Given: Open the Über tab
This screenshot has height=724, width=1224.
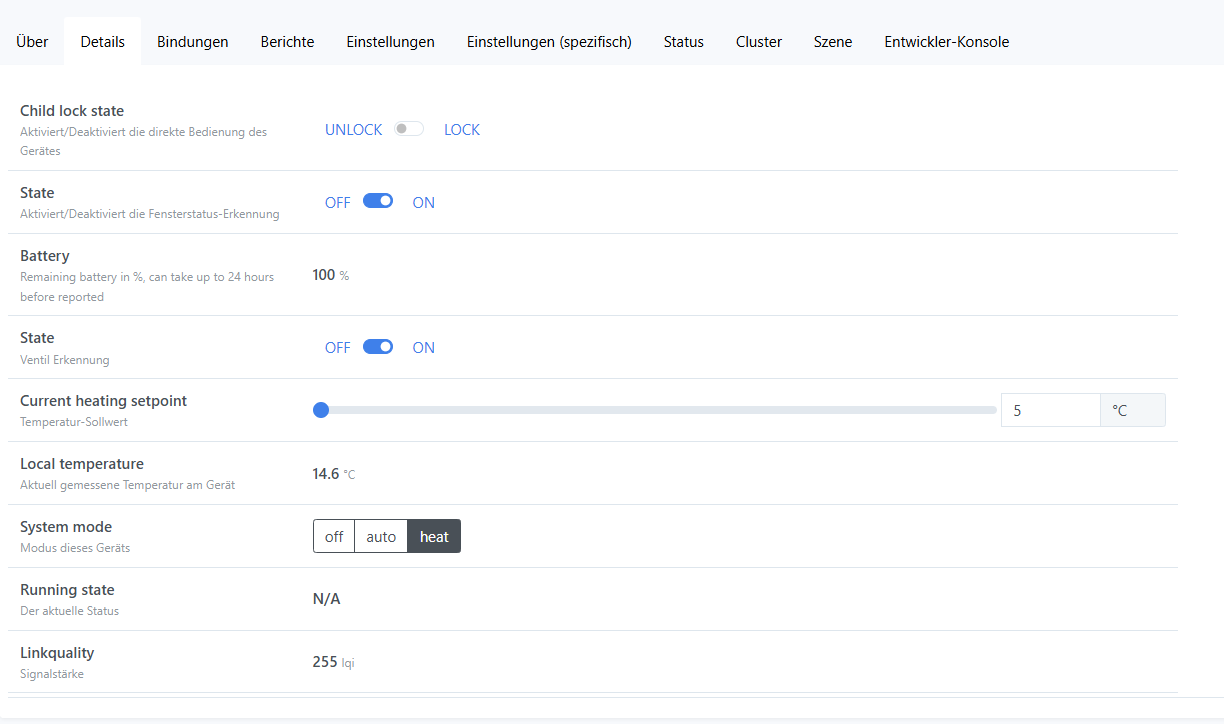Looking at the screenshot, I should point(32,42).
